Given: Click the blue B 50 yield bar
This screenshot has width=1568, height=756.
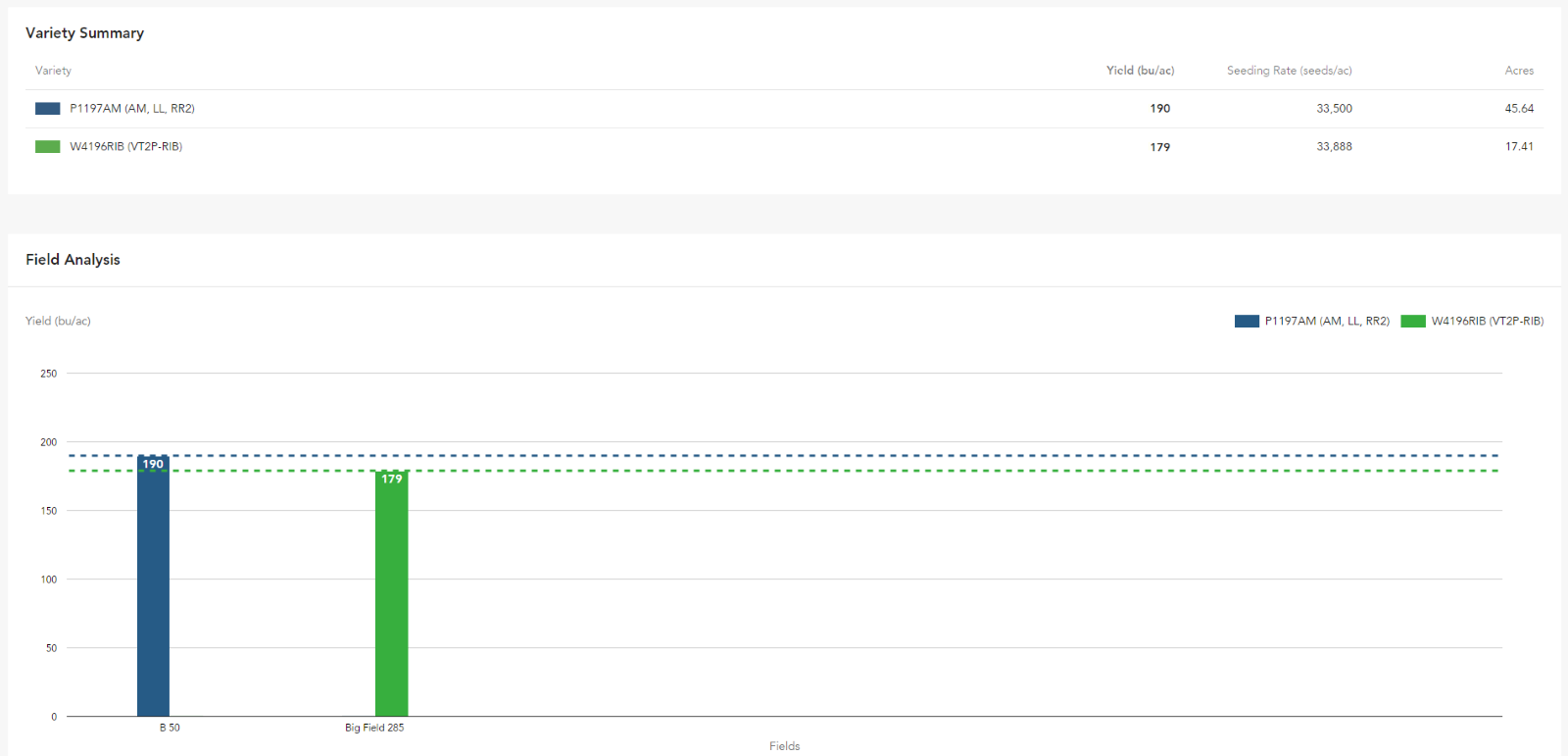Looking at the screenshot, I should [153, 586].
